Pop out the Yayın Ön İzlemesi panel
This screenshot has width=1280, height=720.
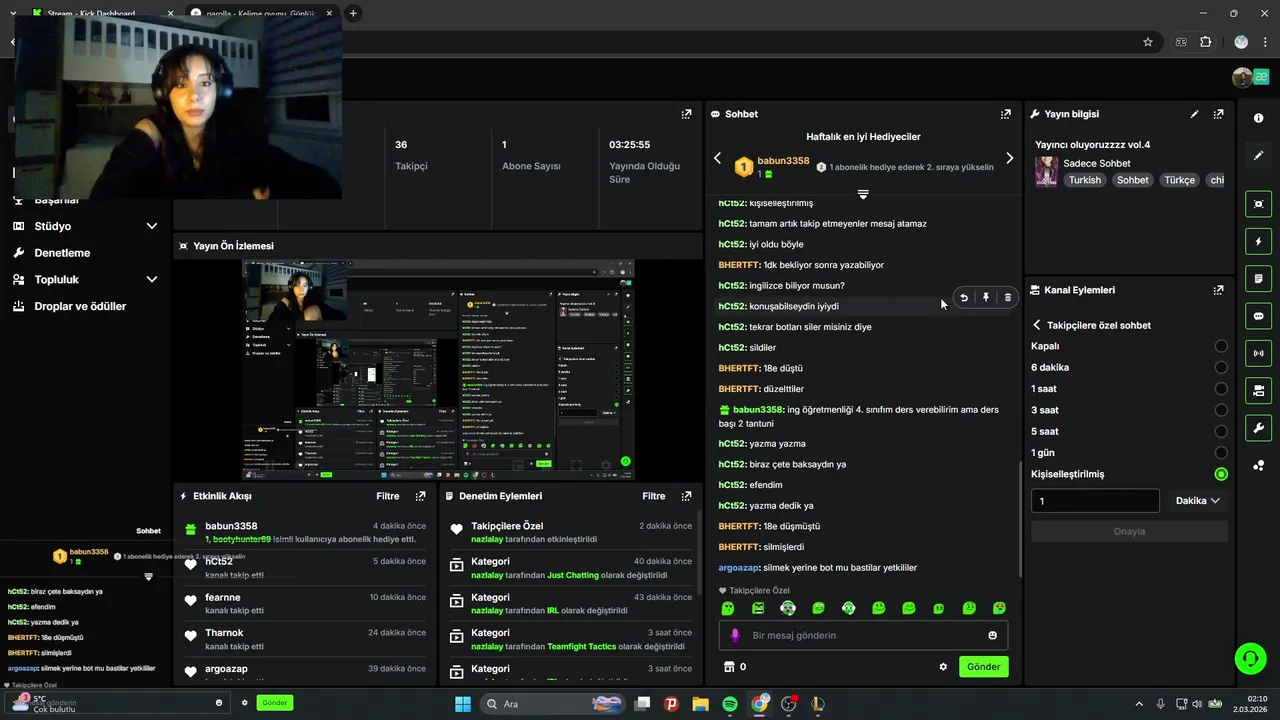(686, 246)
